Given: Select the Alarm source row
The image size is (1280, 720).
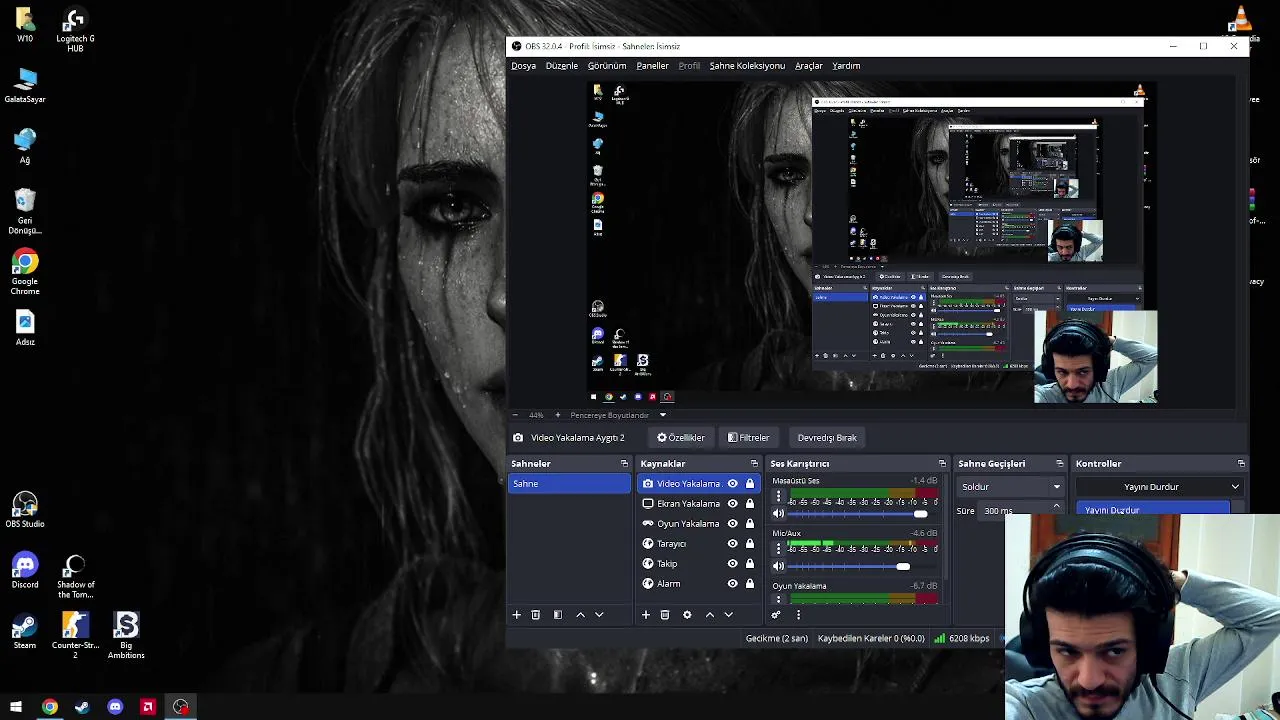Looking at the screenshot, I should tap(698, 584).
